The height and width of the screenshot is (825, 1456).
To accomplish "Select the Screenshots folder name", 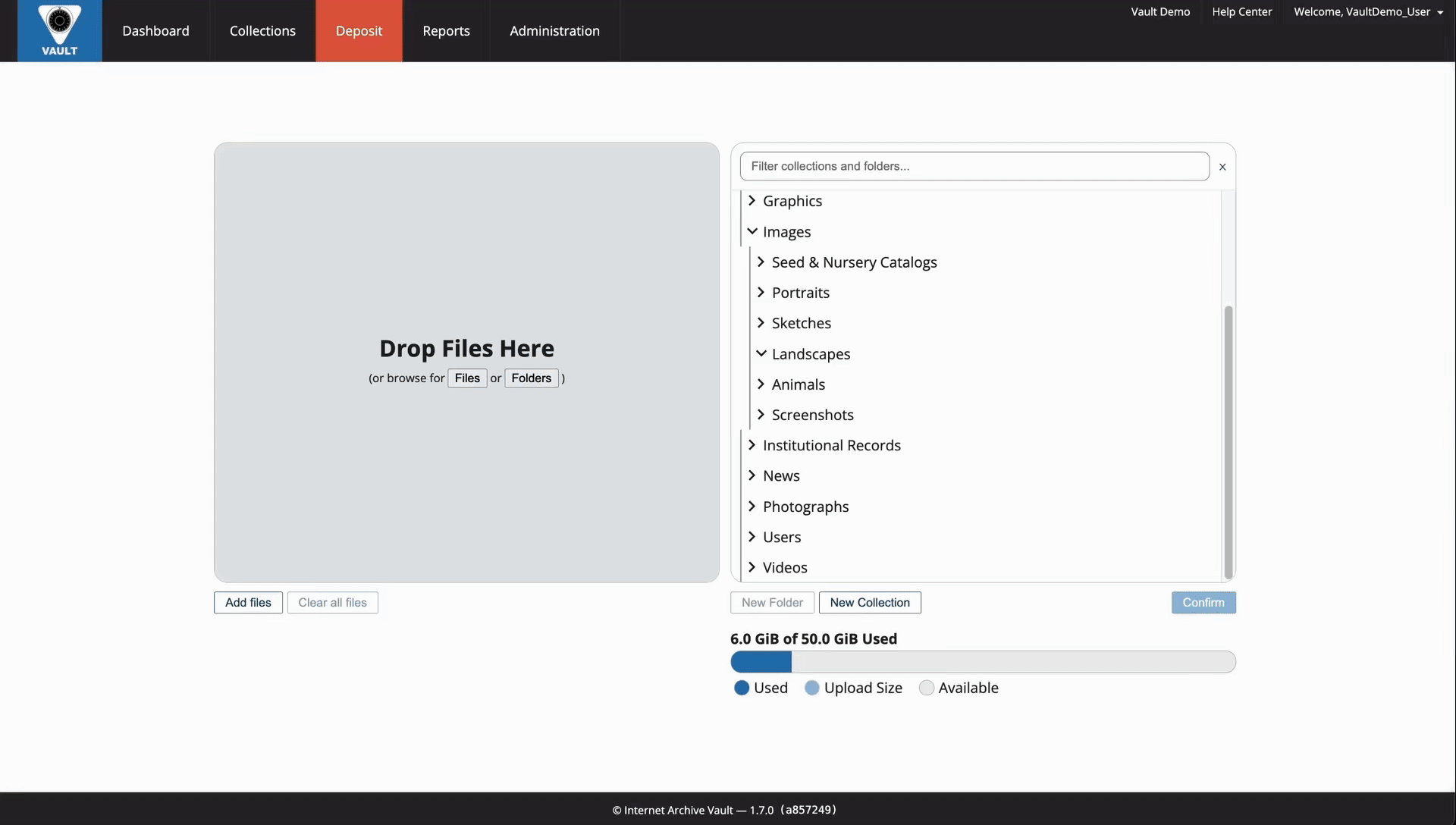I will pos(812,415).
